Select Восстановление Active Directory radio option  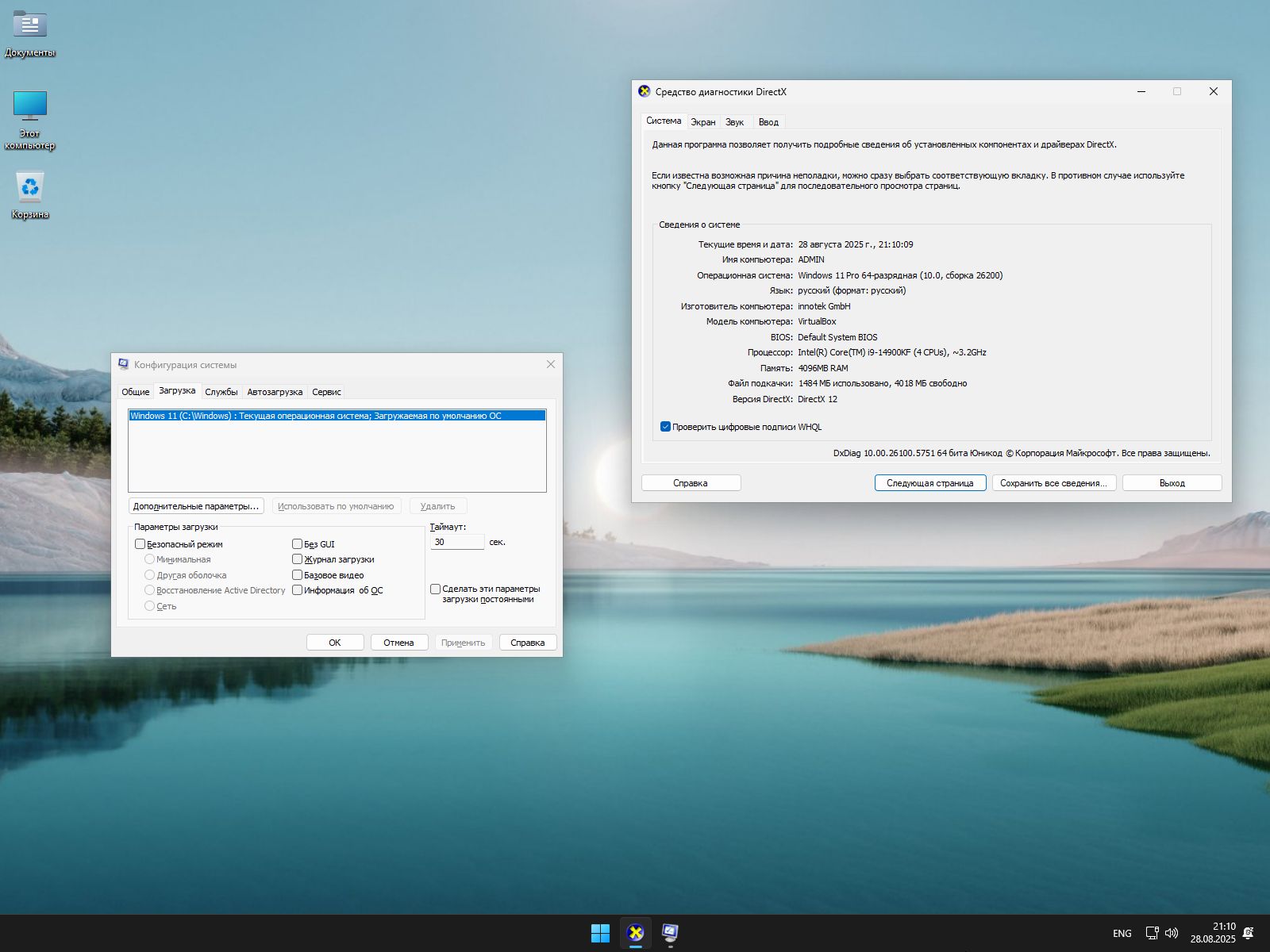149,590
